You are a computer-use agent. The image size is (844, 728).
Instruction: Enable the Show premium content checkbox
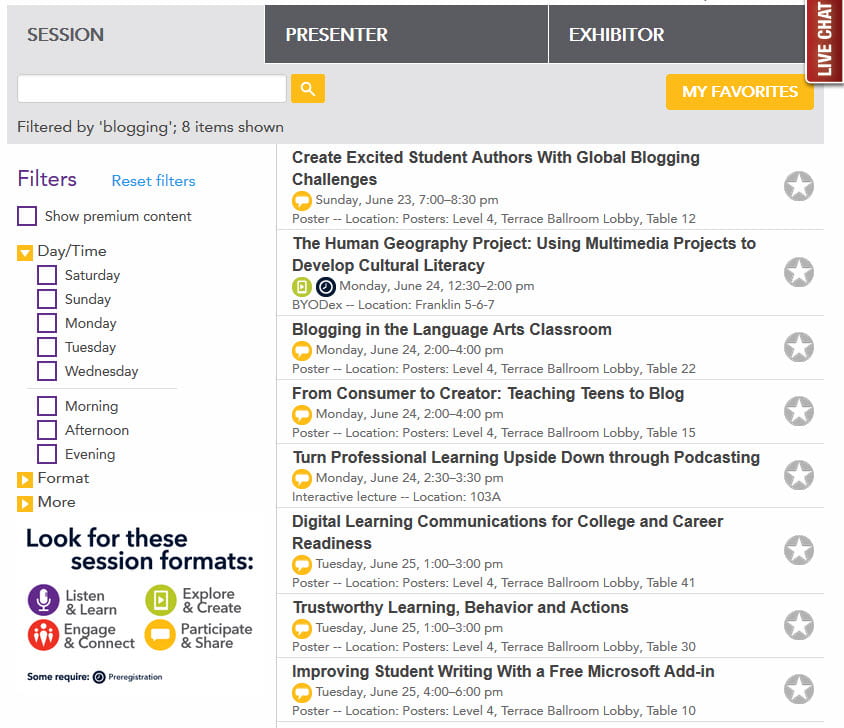[27, 216]
